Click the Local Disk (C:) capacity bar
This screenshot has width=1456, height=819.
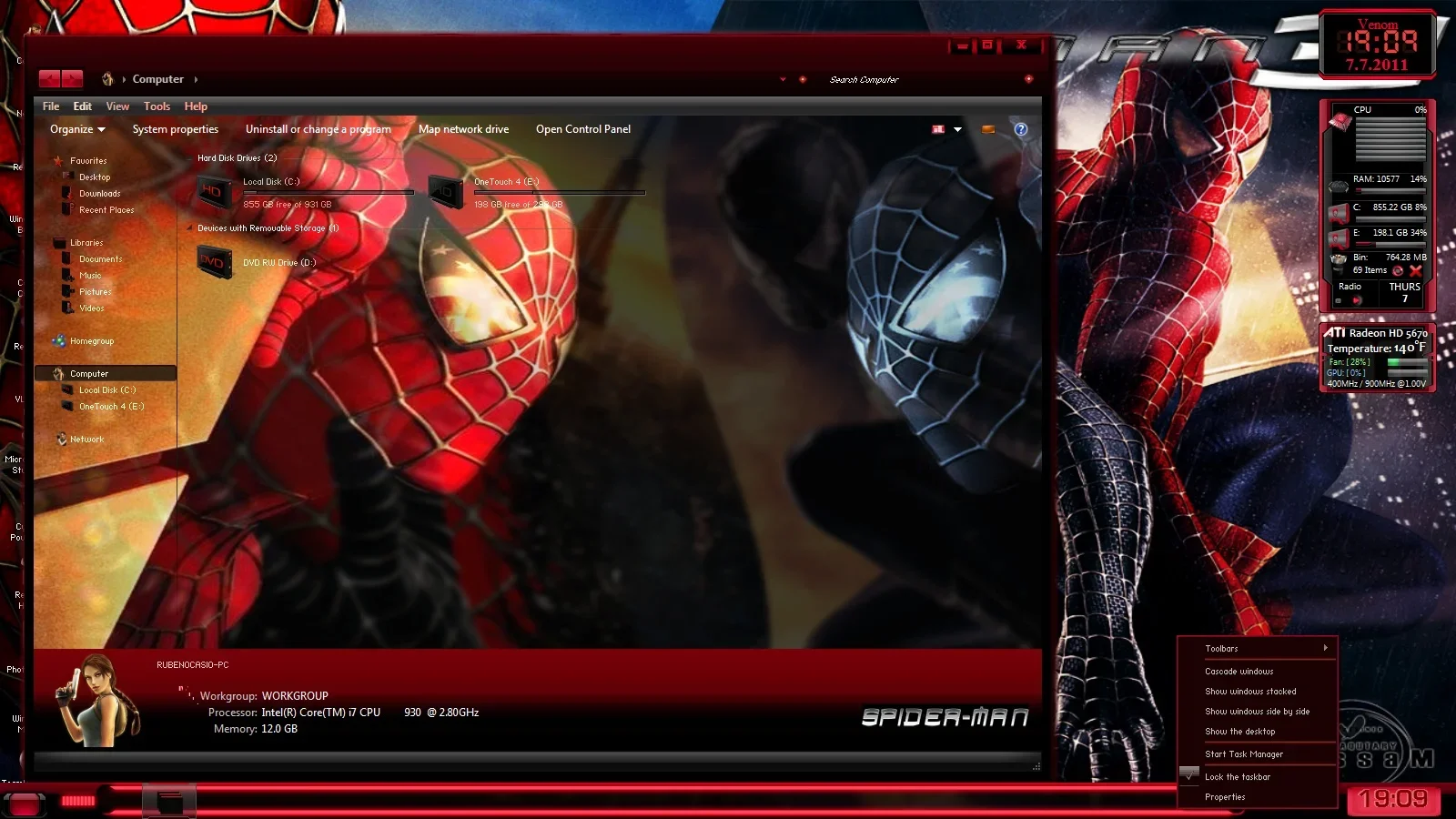point(329,193)
